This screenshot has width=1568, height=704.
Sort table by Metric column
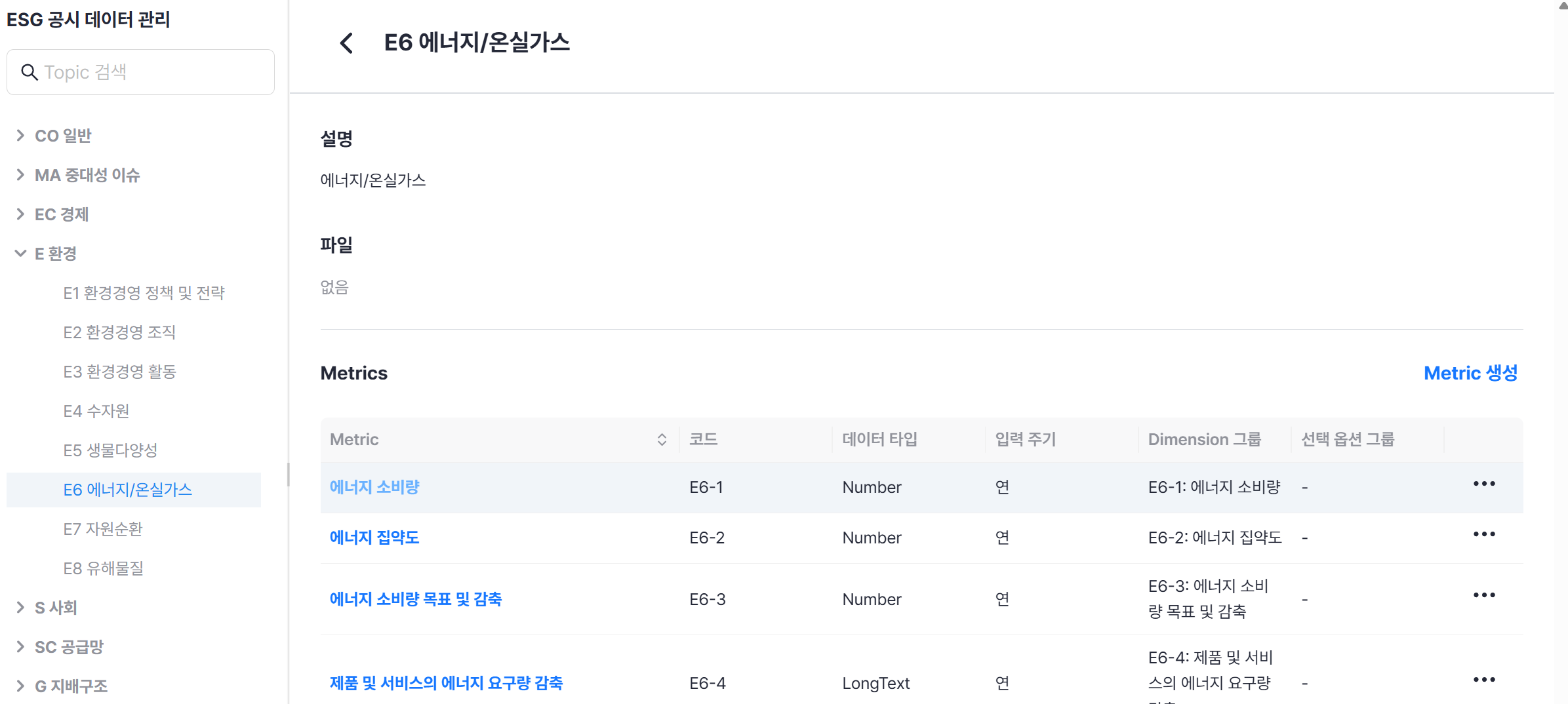[x=662, y=439]
